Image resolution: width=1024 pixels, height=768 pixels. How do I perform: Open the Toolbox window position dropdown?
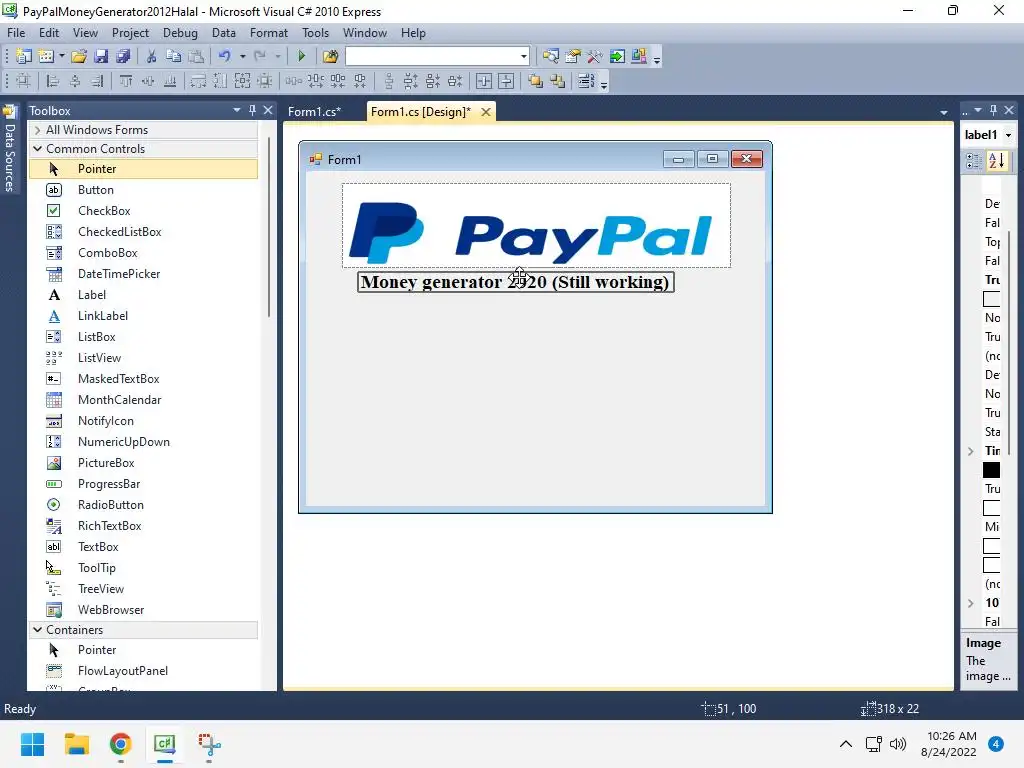point(236,110)
